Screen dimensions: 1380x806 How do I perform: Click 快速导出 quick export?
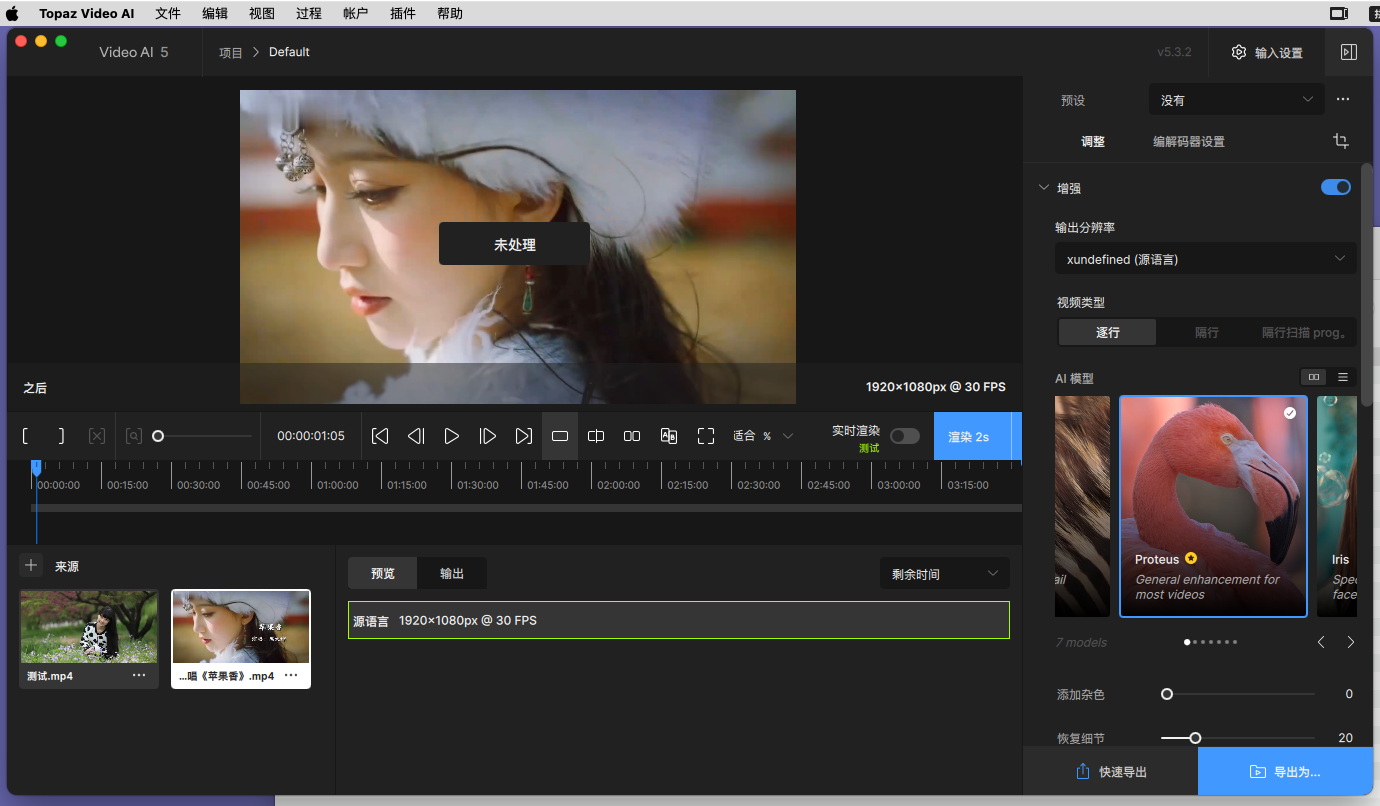pos(1111,771)
